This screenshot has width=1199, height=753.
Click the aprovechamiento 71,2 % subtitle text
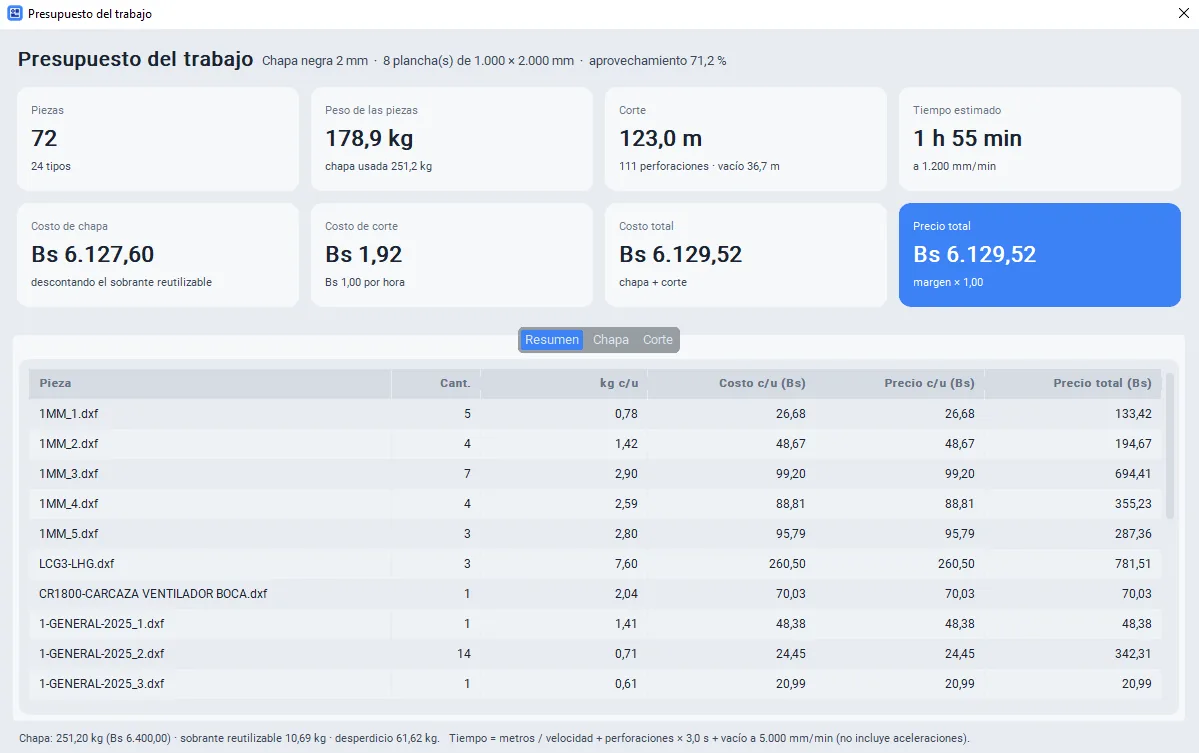658,60
